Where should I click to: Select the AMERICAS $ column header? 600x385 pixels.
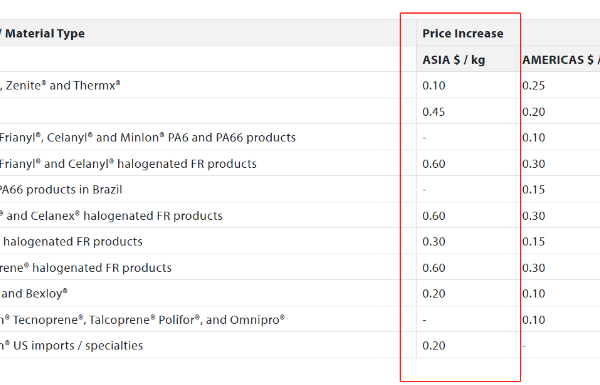561,60
